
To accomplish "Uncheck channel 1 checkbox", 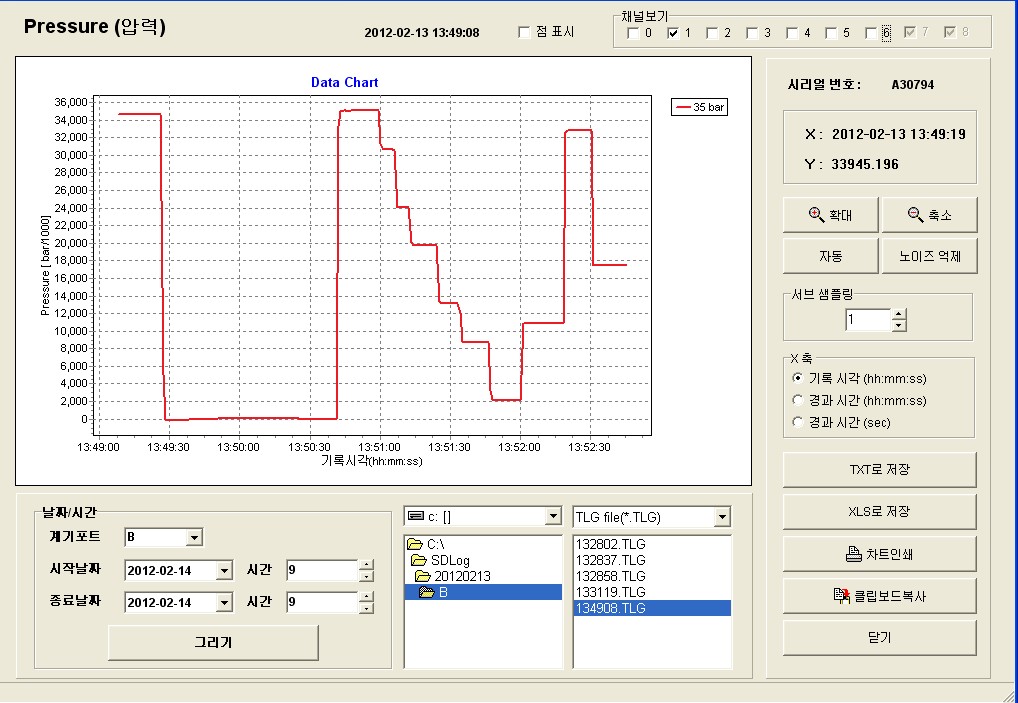I will 673,33.
